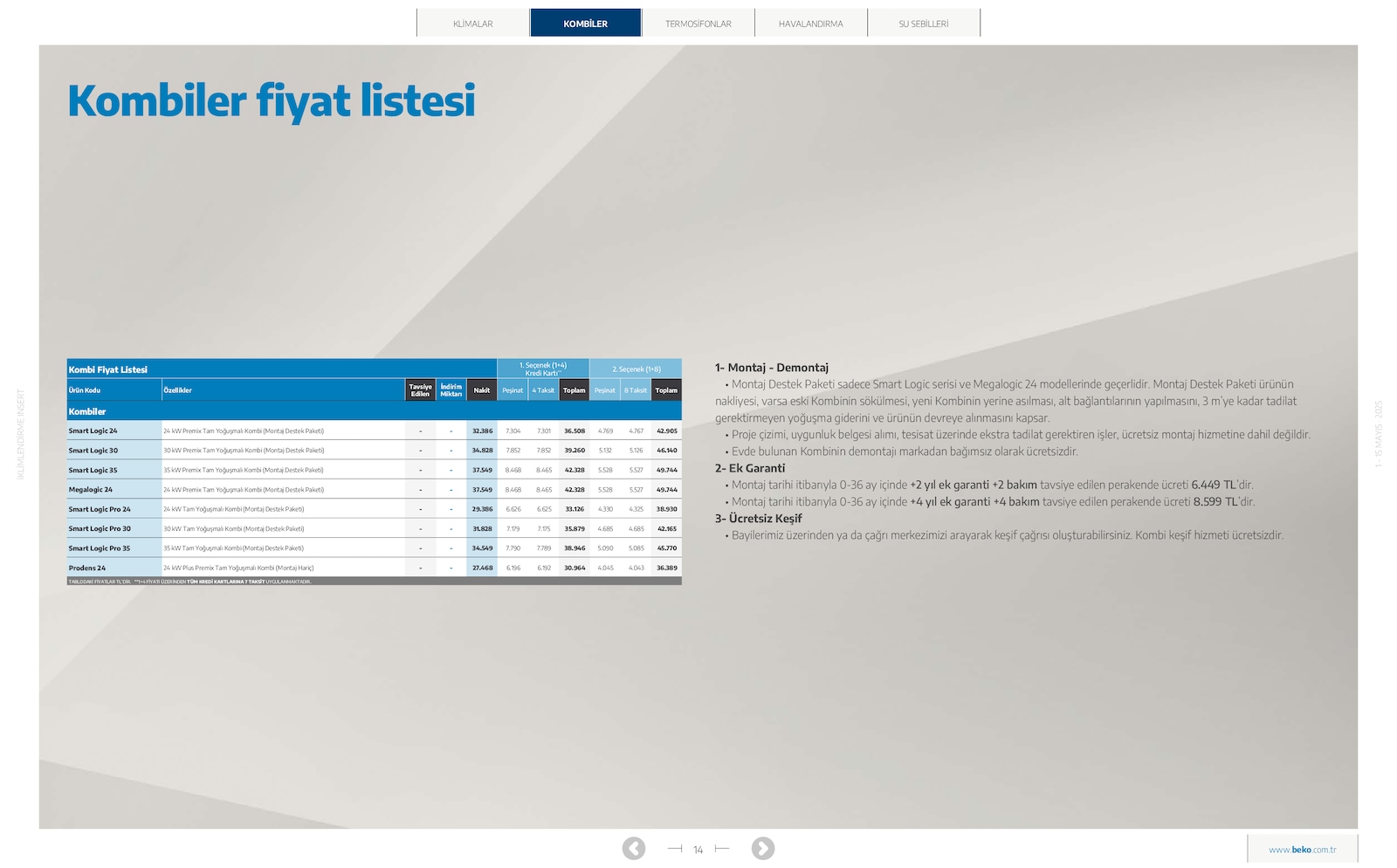Open the KLİMALAR tab

pos(473,24)
